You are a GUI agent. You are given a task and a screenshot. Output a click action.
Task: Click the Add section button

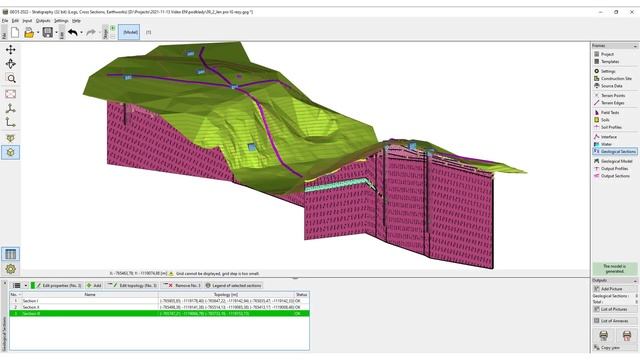coord(94,286)
